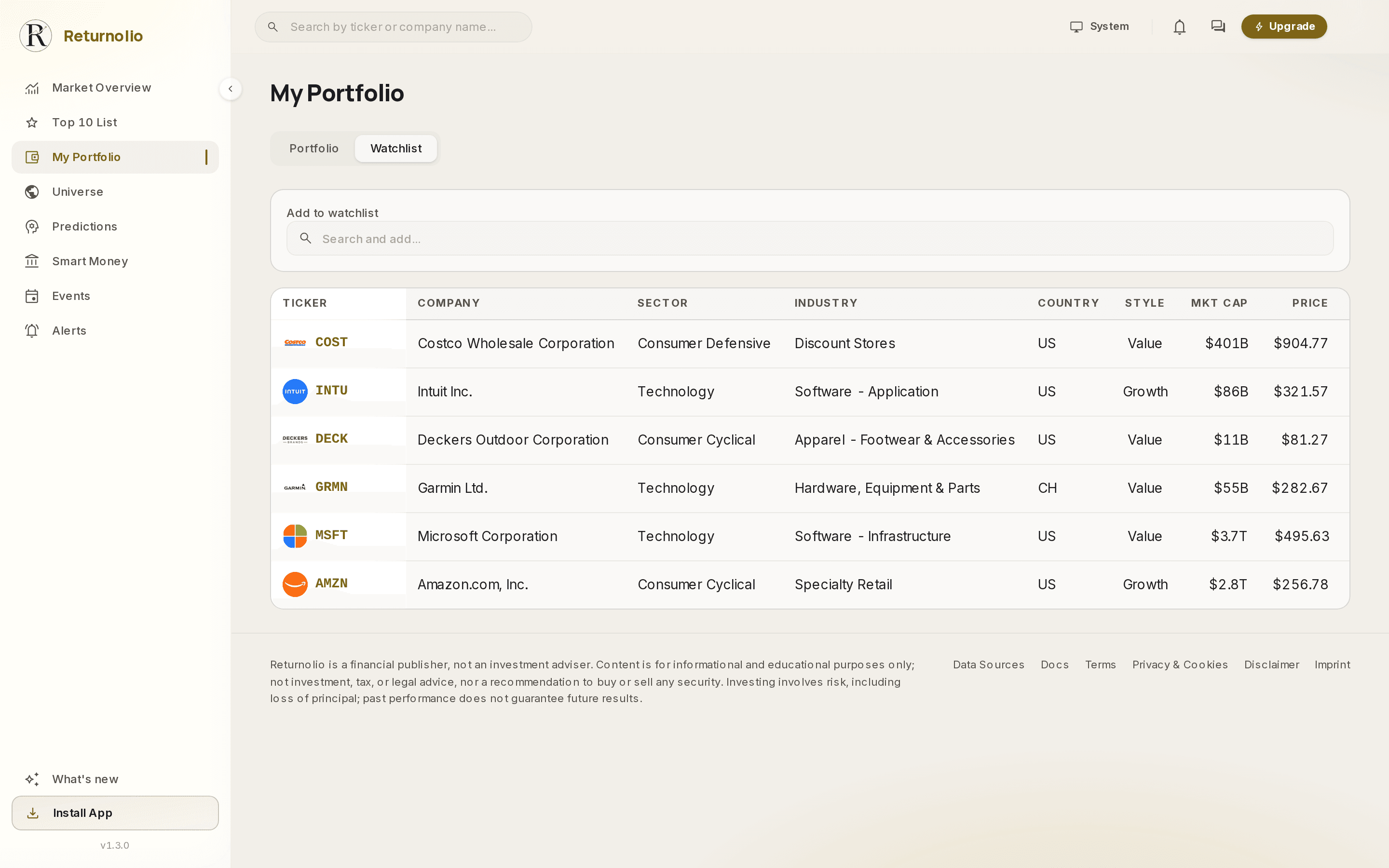Image resolution: width=1389 pixels, height=868 pixels.
Task: Open notifications bell in top bar
Action: (1180, 27)
